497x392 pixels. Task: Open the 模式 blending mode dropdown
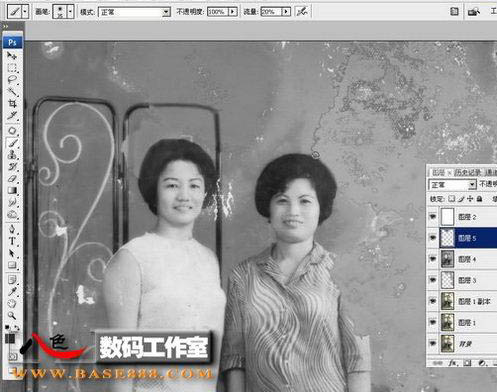134,12
